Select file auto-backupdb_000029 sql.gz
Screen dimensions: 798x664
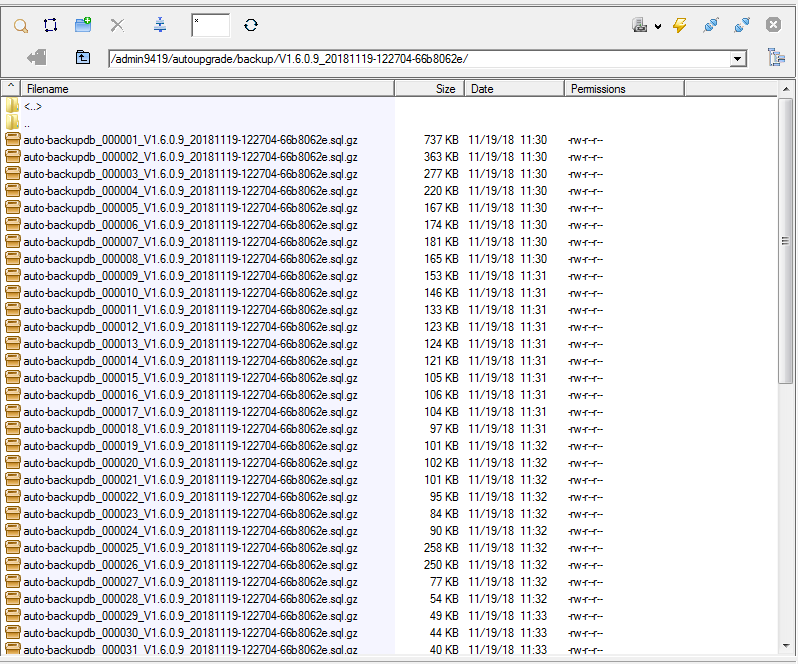[190, 616]
